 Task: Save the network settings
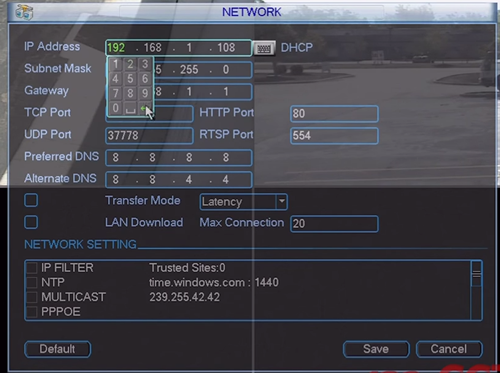tap(376, 349)
